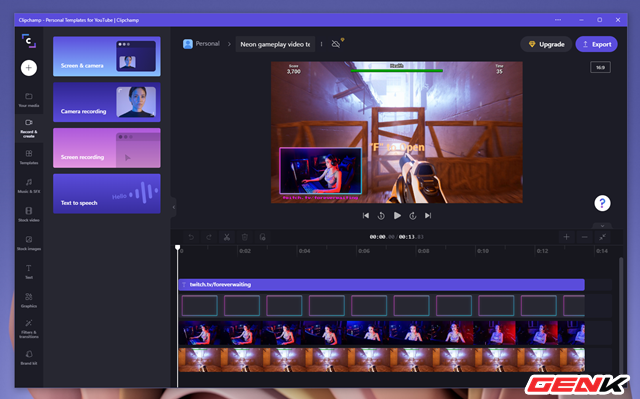Choose the Screen recording option
This screenshot has height=399, width=640.
(107, 148)
